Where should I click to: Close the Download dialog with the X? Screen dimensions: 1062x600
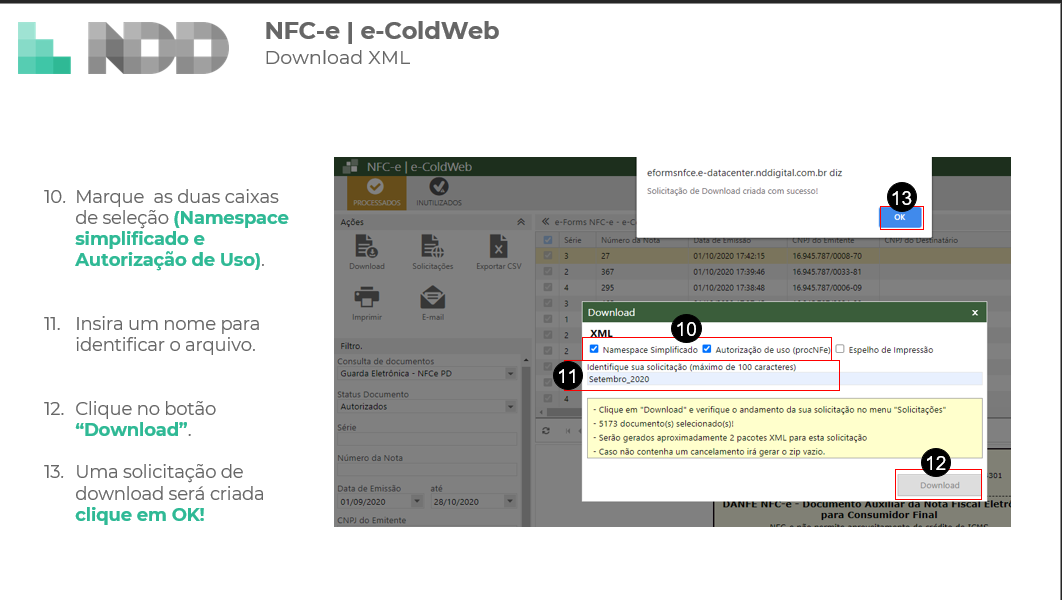click(x=975, y=313)
